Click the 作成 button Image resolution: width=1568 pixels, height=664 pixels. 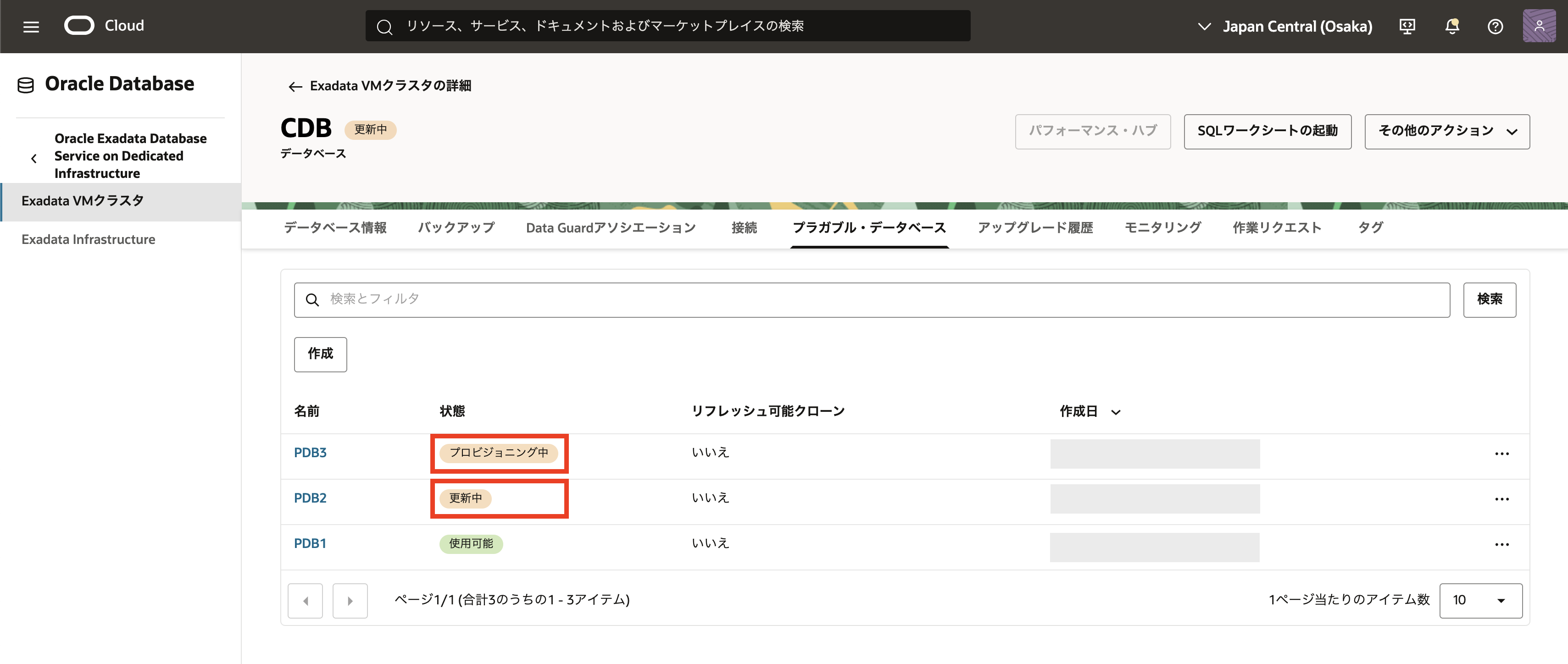[x=320, y=354]
